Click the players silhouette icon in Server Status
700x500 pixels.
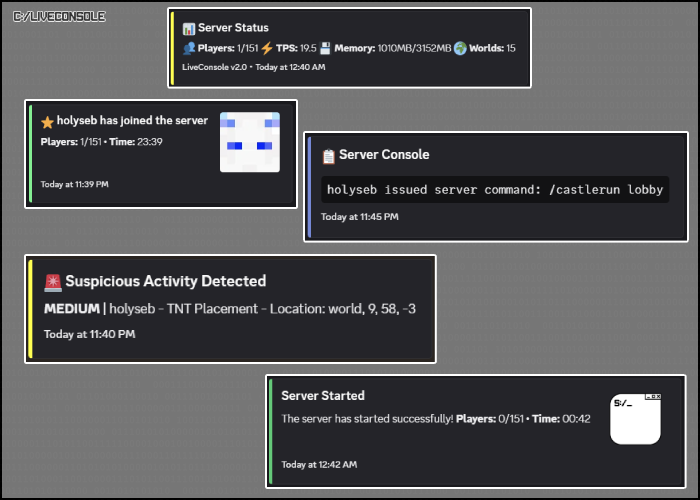pos(189,48)
